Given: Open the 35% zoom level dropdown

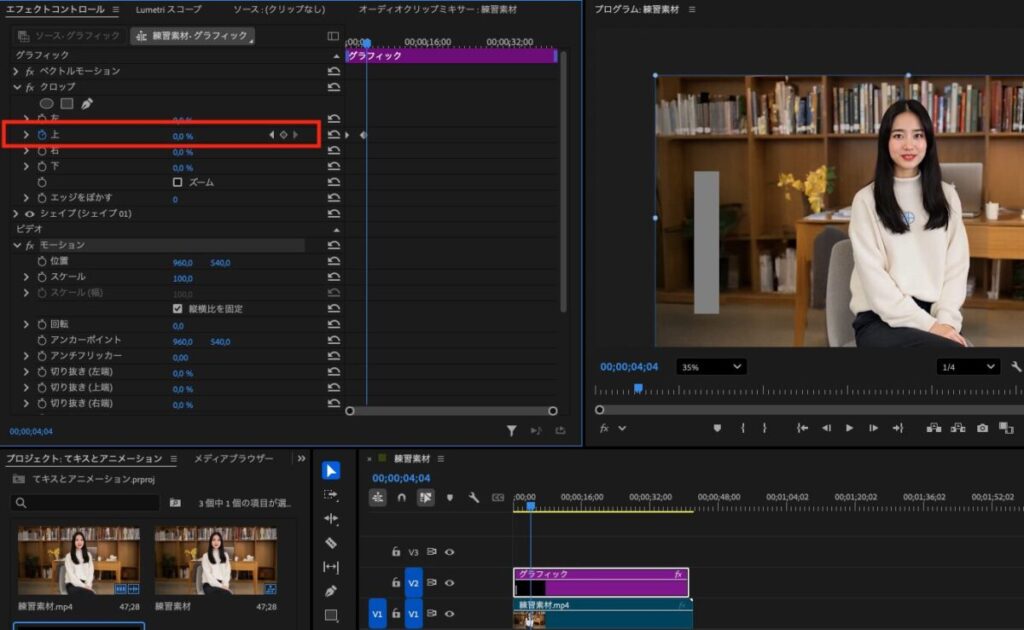Looking at the screenshot, I should [x=711, y=367].
